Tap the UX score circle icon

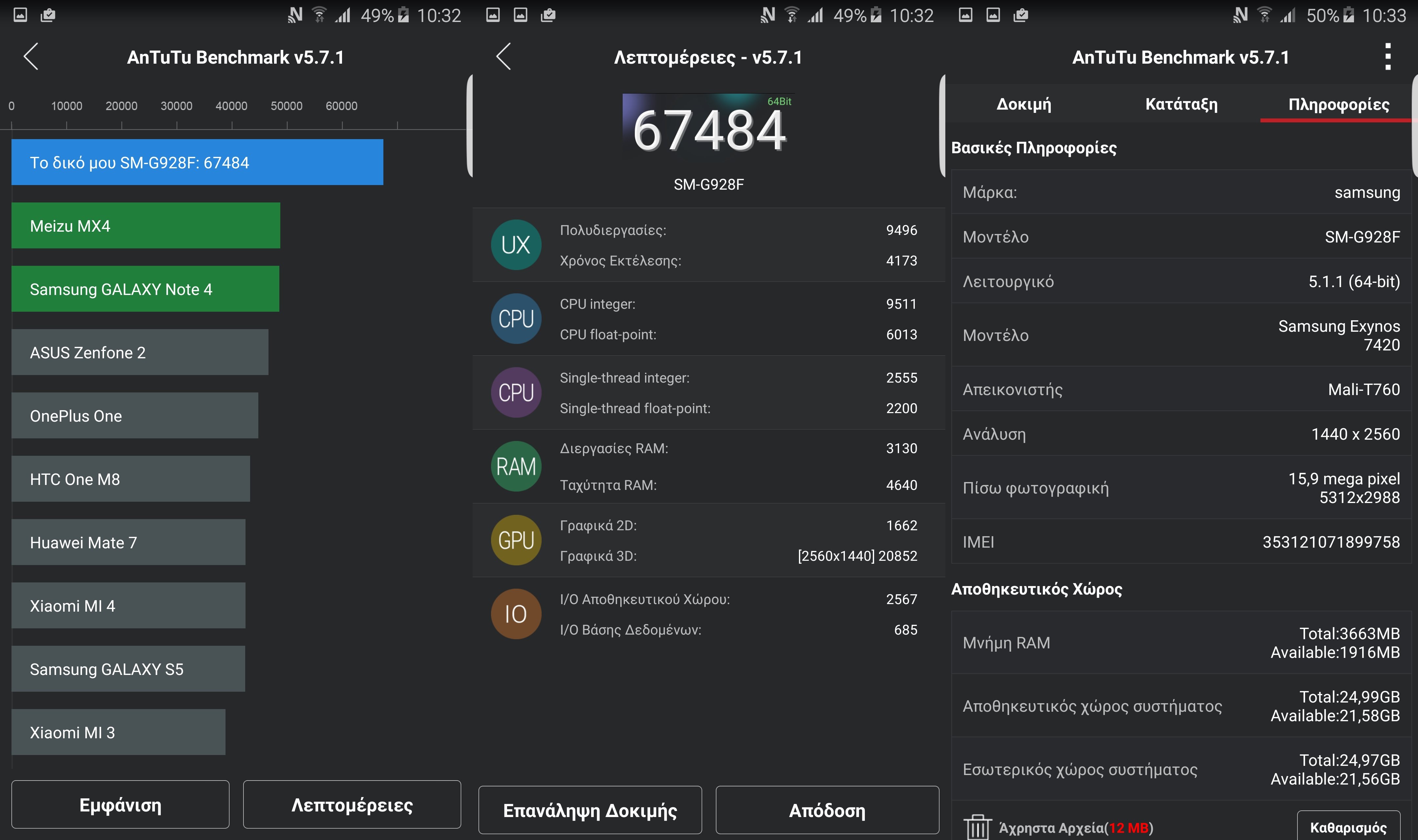tap(516, 244)
